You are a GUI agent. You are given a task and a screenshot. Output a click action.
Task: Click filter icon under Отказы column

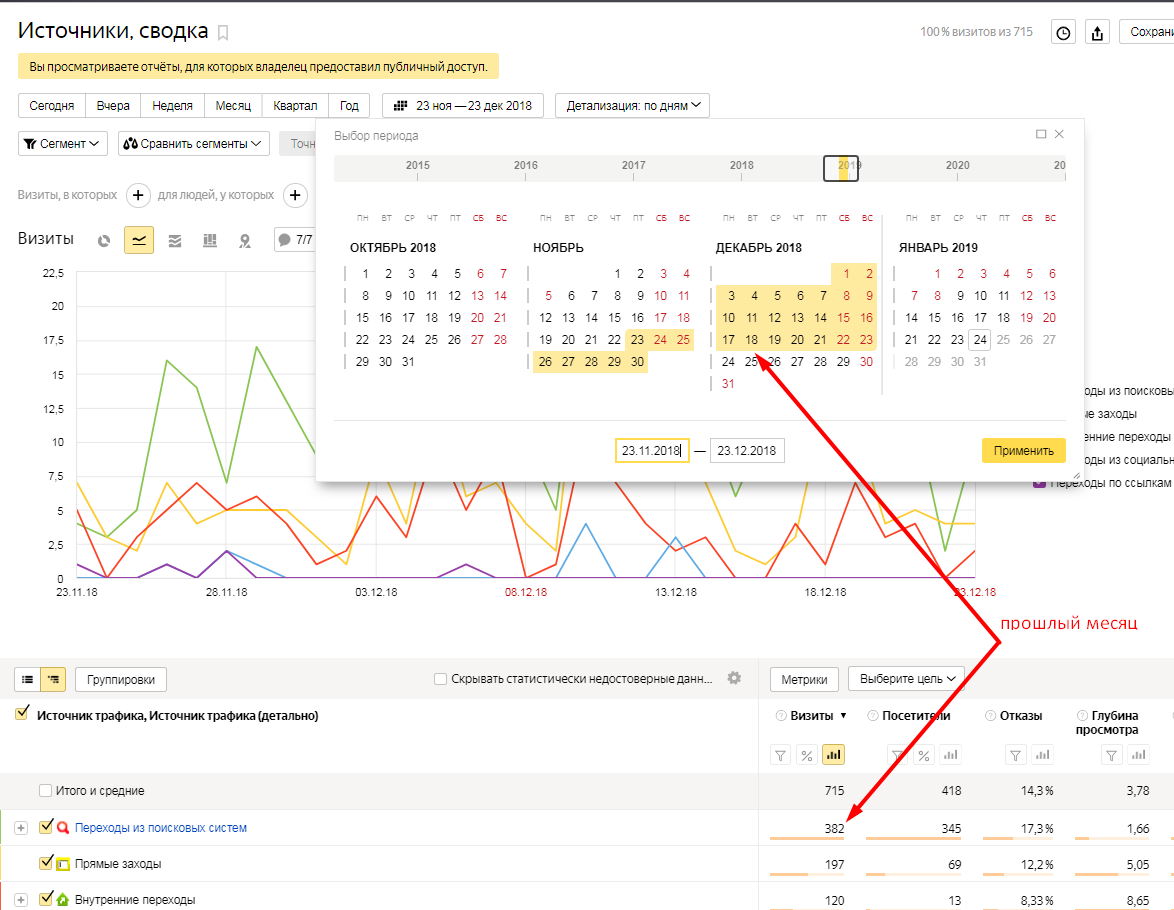(1015, 755)
